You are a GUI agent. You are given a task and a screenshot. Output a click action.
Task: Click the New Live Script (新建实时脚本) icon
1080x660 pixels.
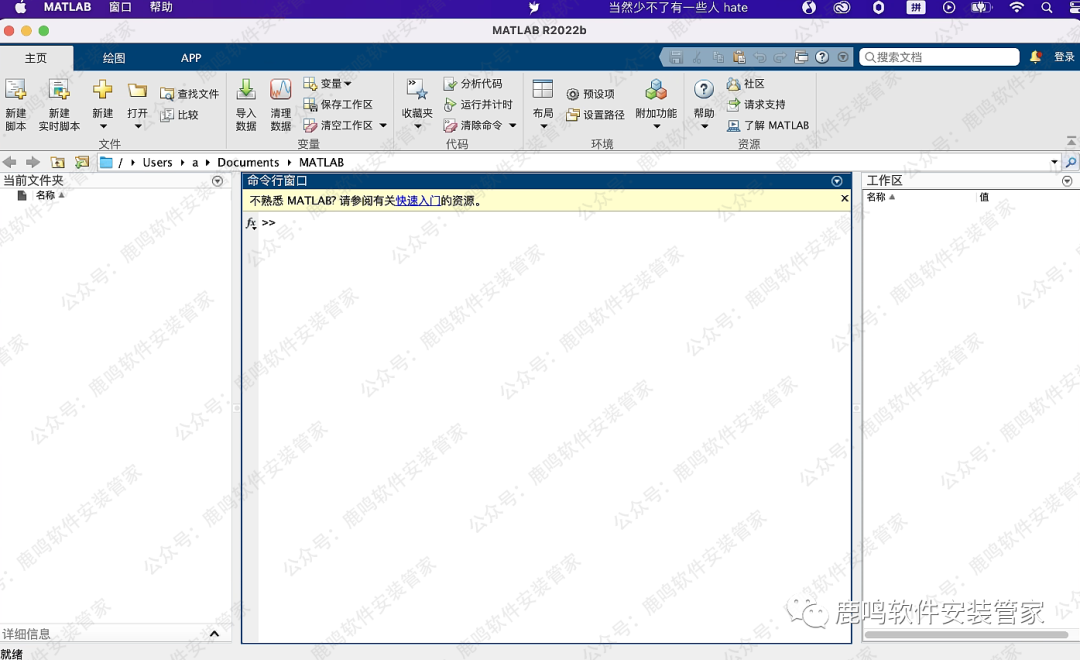tap(59, 91)
